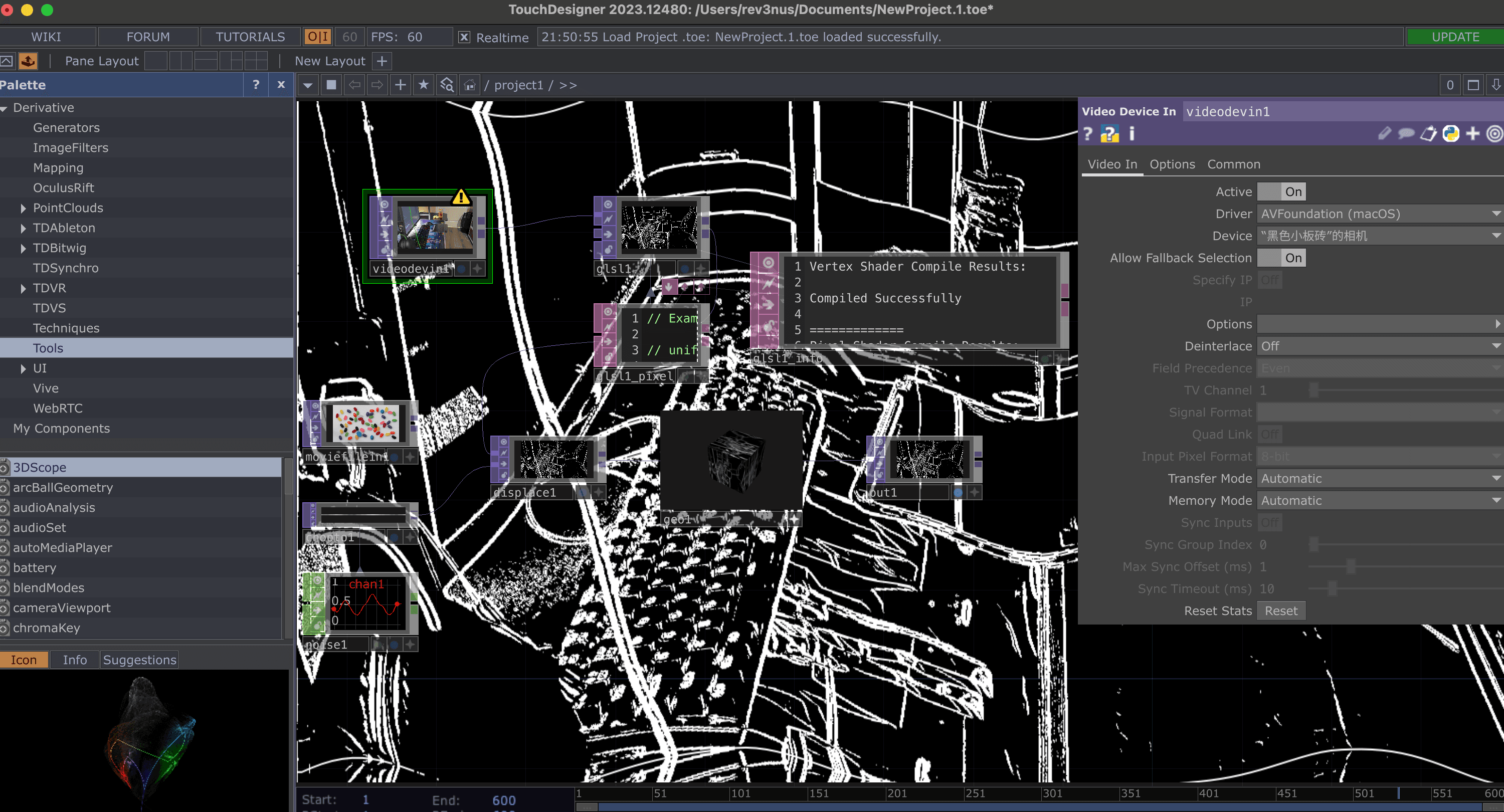The image size is (1504, 812).
Task: Go forward with the right arrow icon
Action: pos(377,85)
